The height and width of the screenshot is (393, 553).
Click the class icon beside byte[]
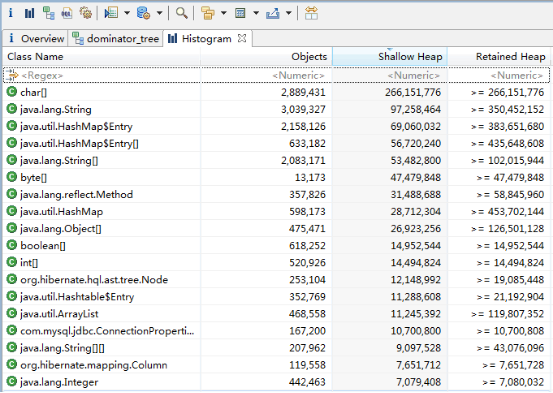pyautogui.click(x=12, y=177)
